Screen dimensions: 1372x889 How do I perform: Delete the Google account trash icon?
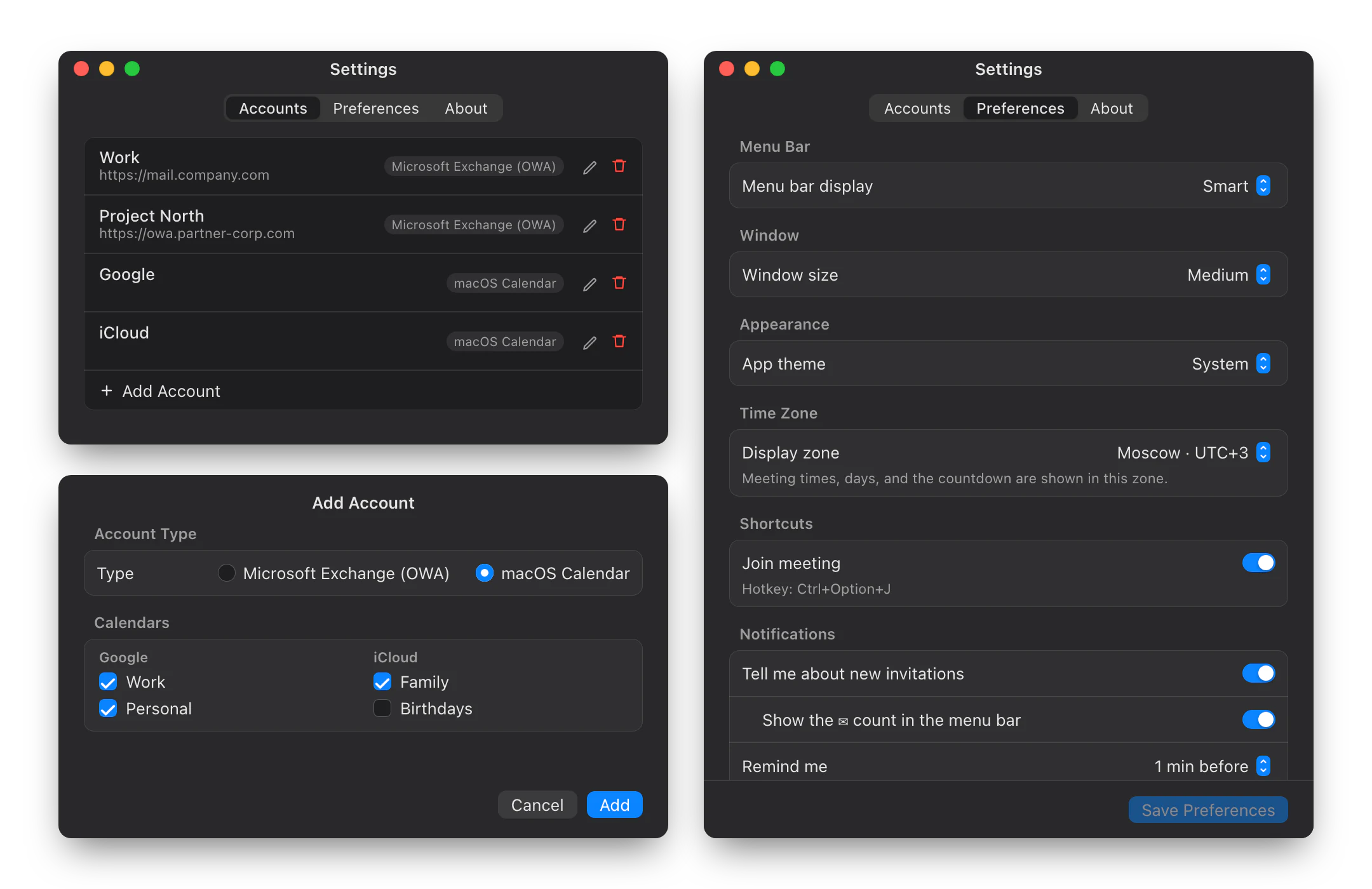pyautogui.click(x=619, y=283)
